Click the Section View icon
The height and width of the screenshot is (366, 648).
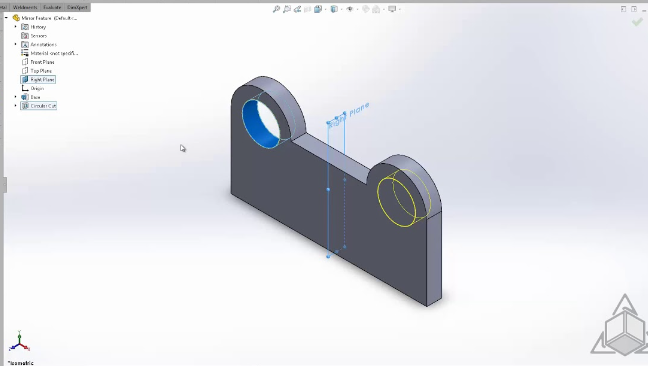pyautogui.click(x=307, y=9)
